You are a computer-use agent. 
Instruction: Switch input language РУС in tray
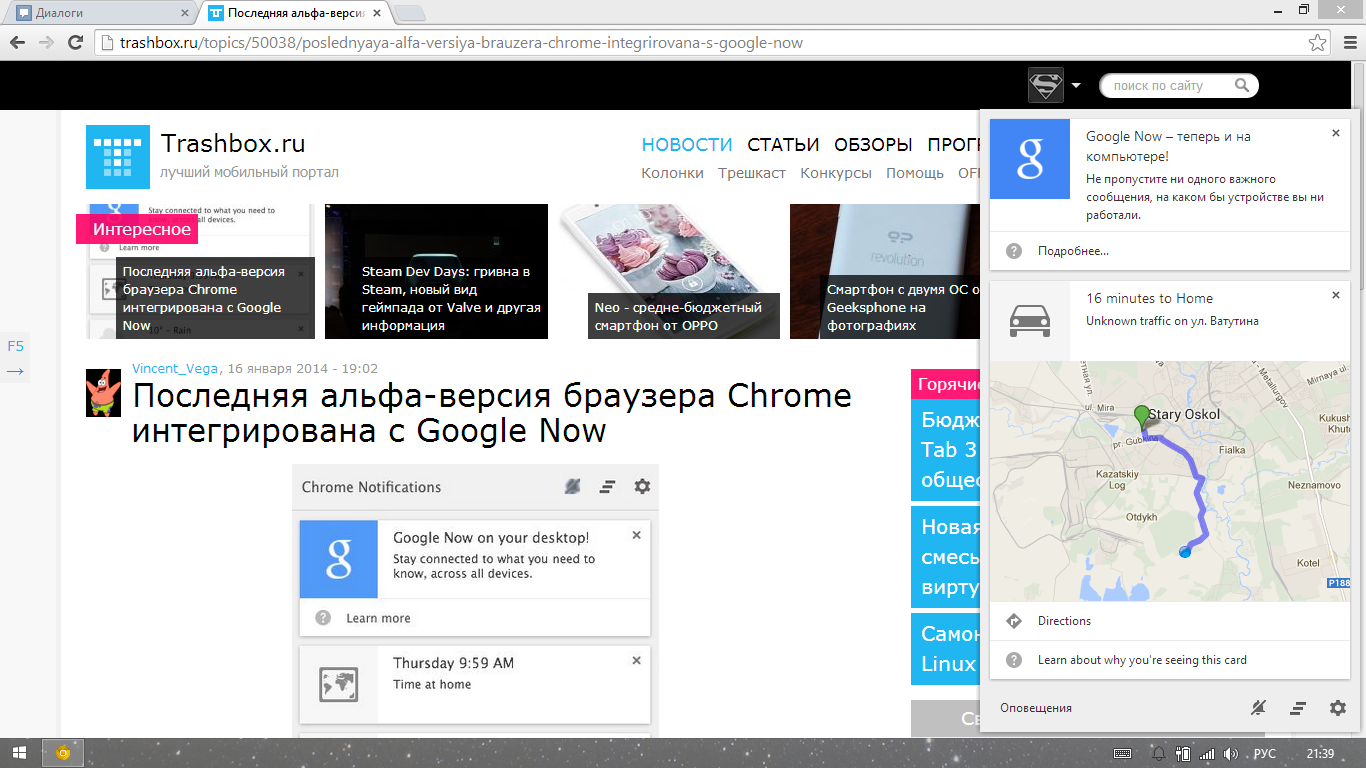click(1265, 754)
